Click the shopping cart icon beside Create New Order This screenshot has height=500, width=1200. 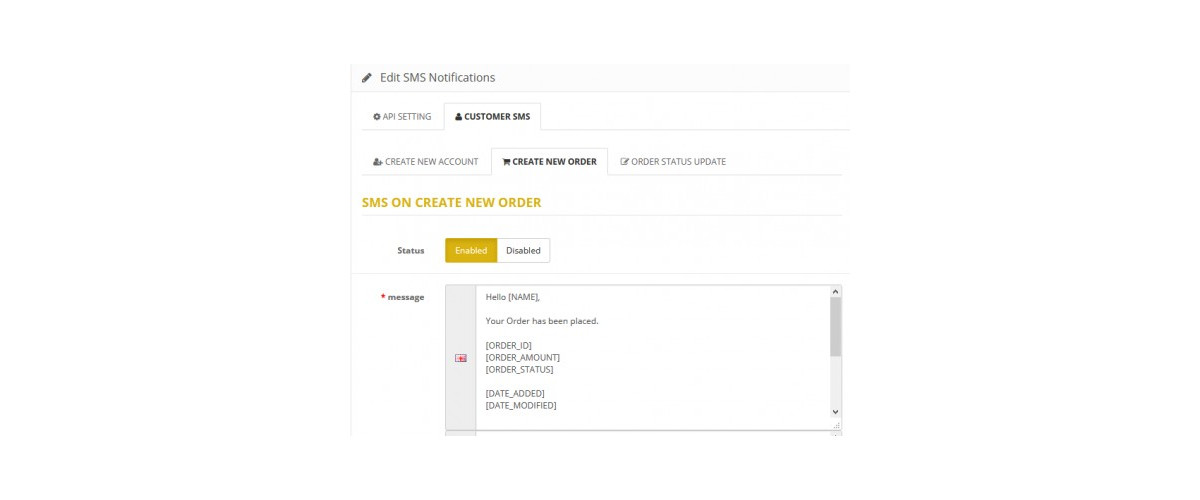click(506, 162)
